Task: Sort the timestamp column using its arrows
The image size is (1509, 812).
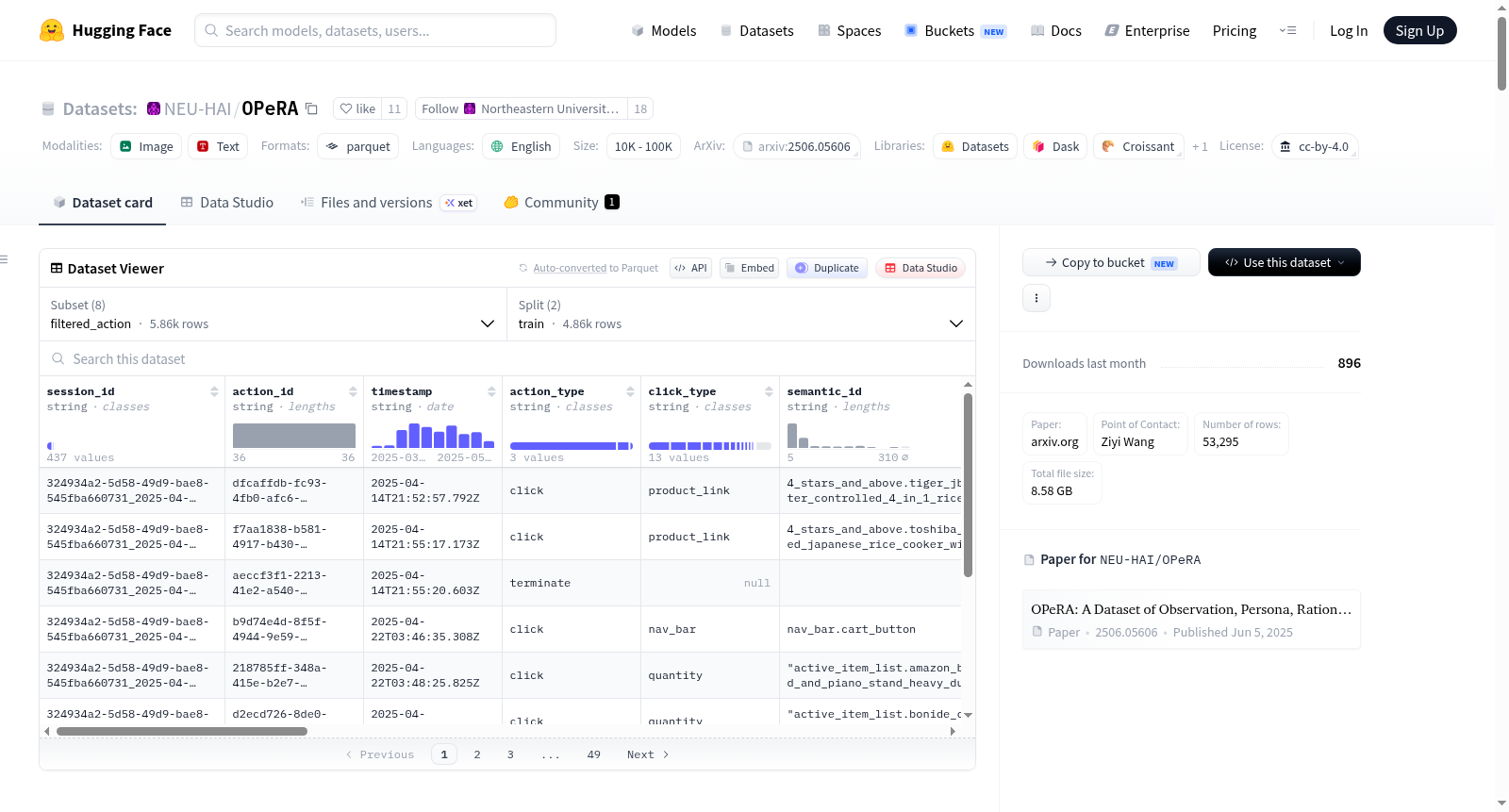Action: pyautogui.click(x=491, y=391)
